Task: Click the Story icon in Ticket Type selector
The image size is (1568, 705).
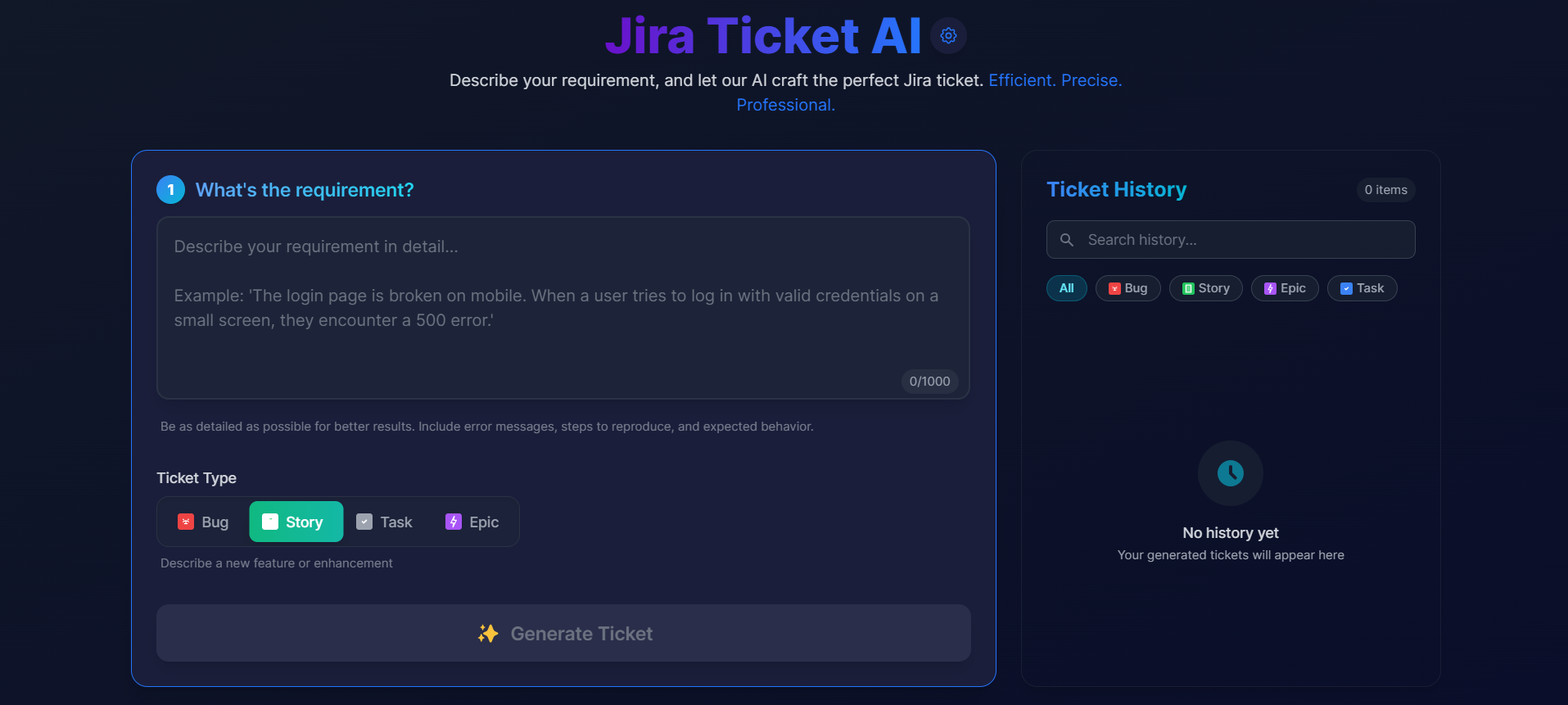Action: 270,522
